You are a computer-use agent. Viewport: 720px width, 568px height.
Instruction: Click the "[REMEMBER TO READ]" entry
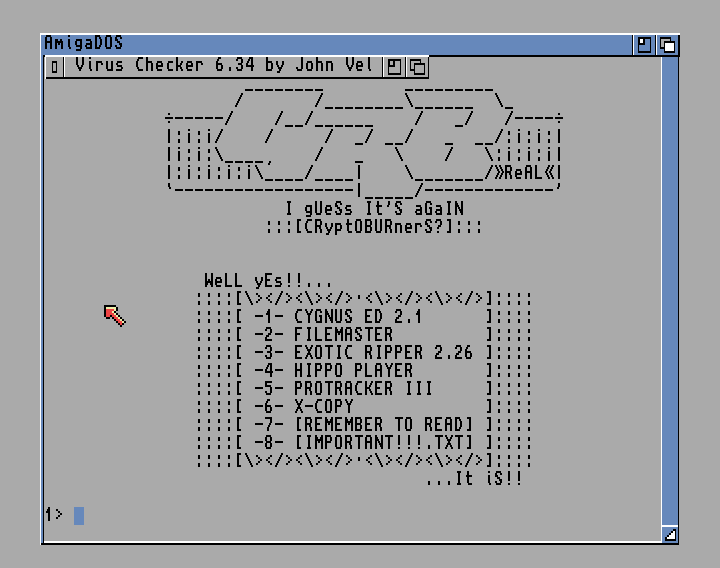point(383,425)
